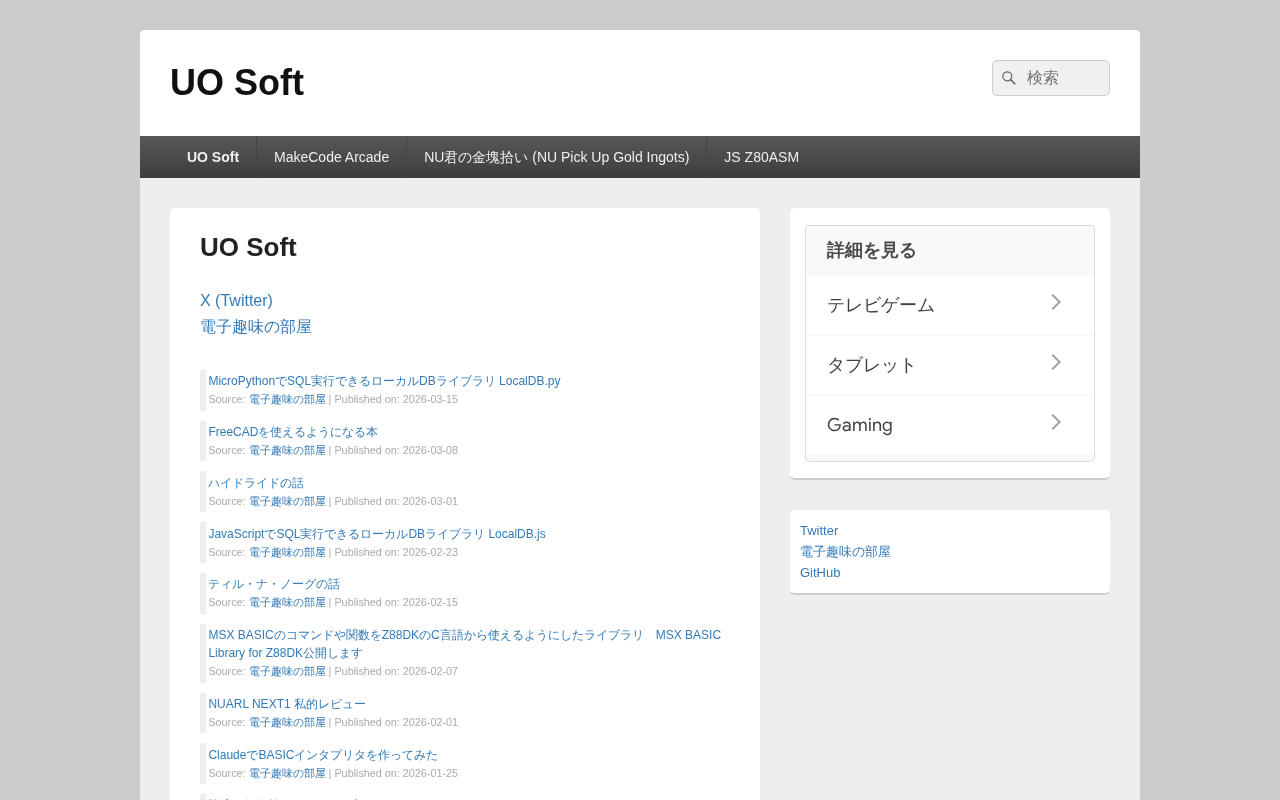Screen dimensions: 1280x800
Task: Focus the 検索 search input field
Action: 1051,78
